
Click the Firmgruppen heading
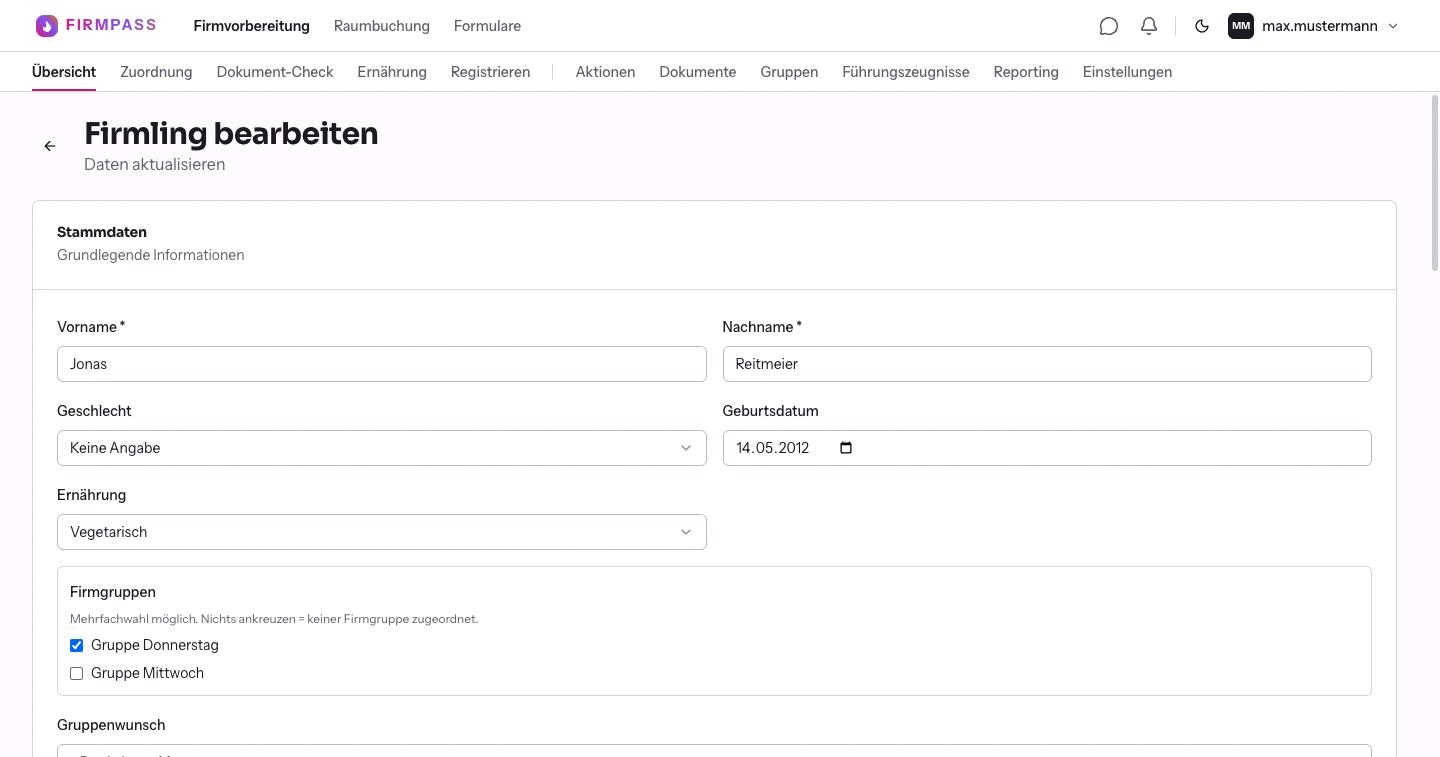pos(113,592)
